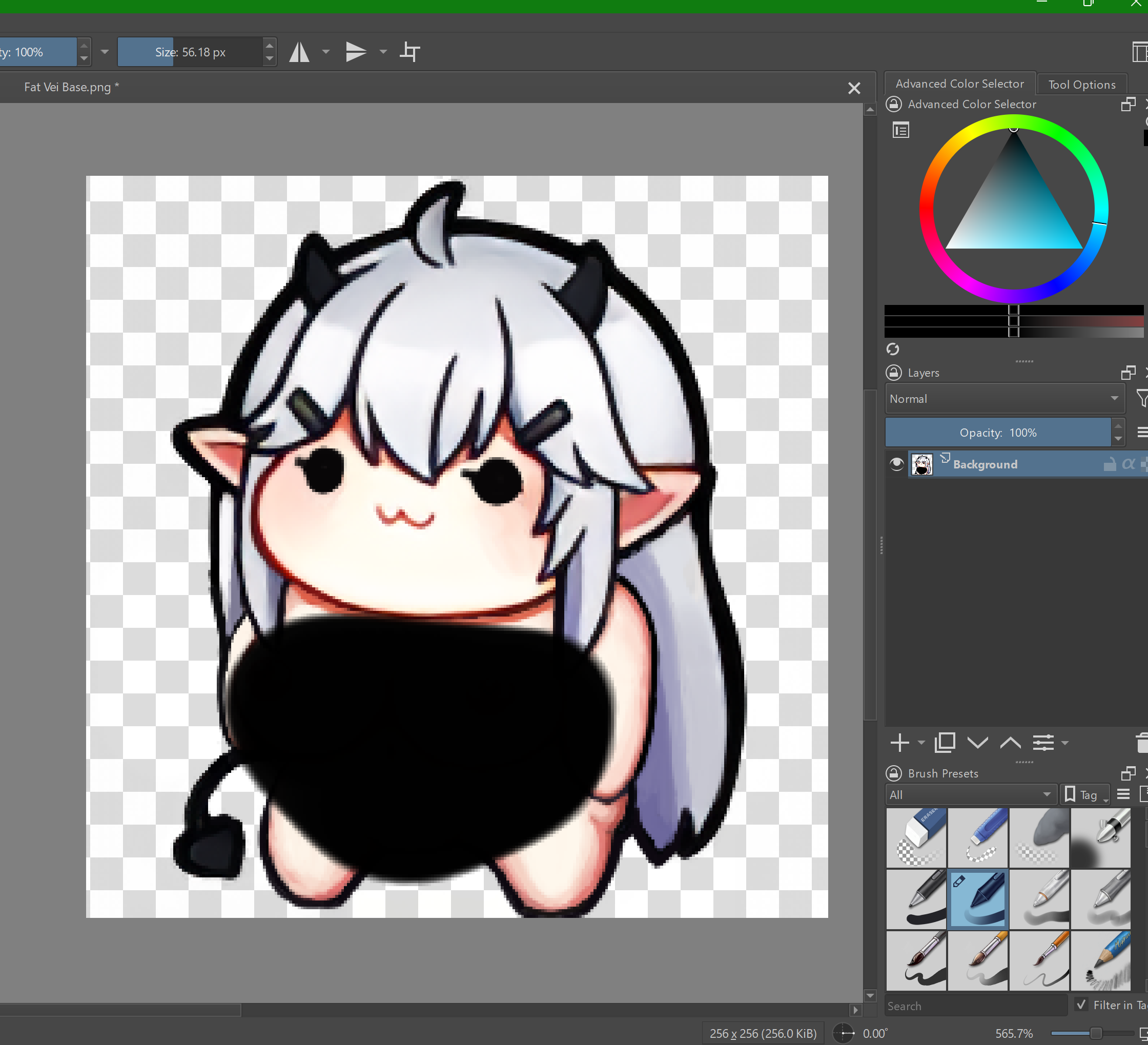Image resolution: width=1148 pixels, height=1045 pixels.
Task: Hide the Background layer eye icon
Action: point(896,464)
